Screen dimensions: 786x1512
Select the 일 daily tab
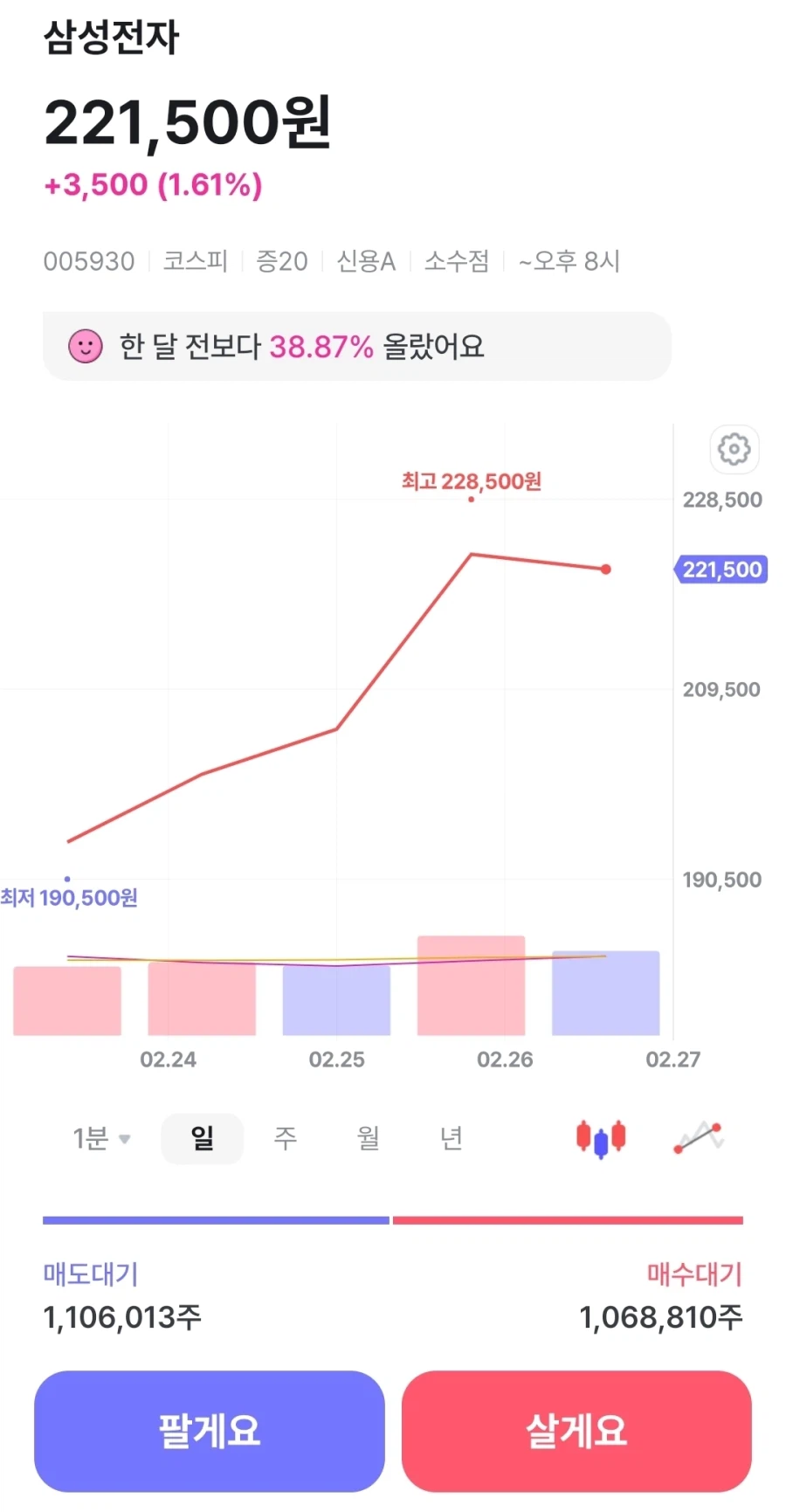point(202,1139)
